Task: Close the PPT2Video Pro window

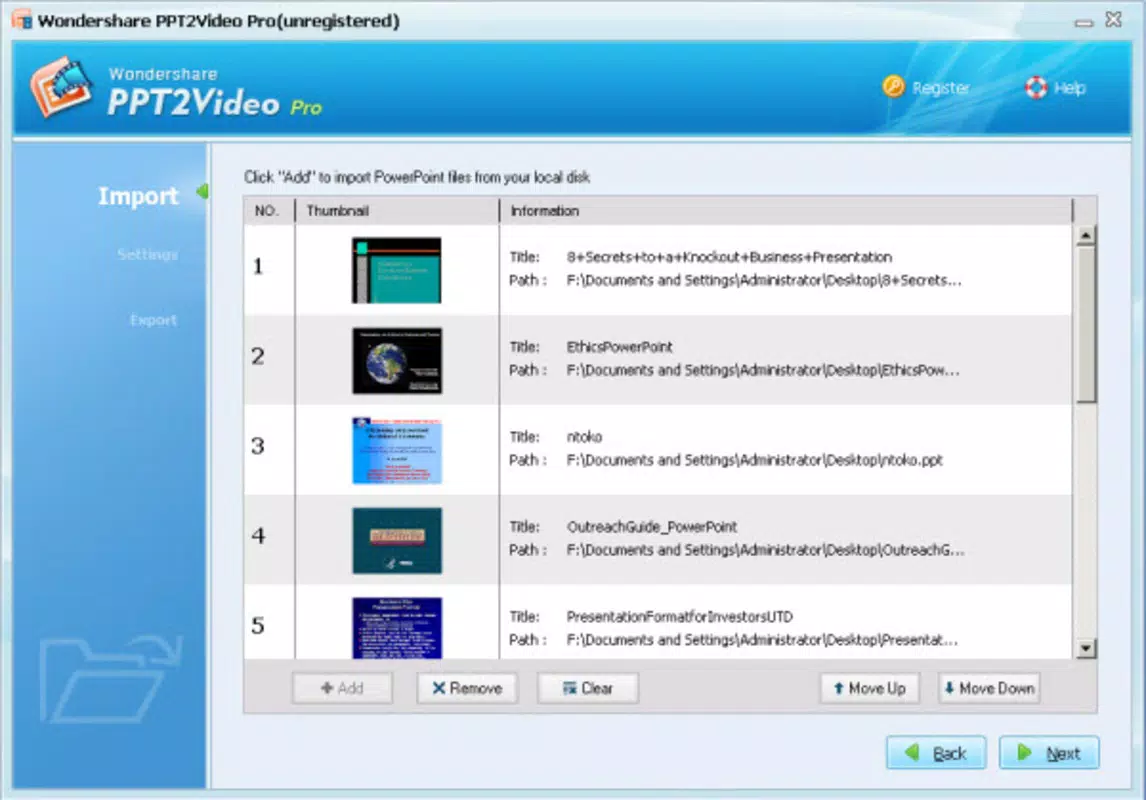Action: (1114, 20)
